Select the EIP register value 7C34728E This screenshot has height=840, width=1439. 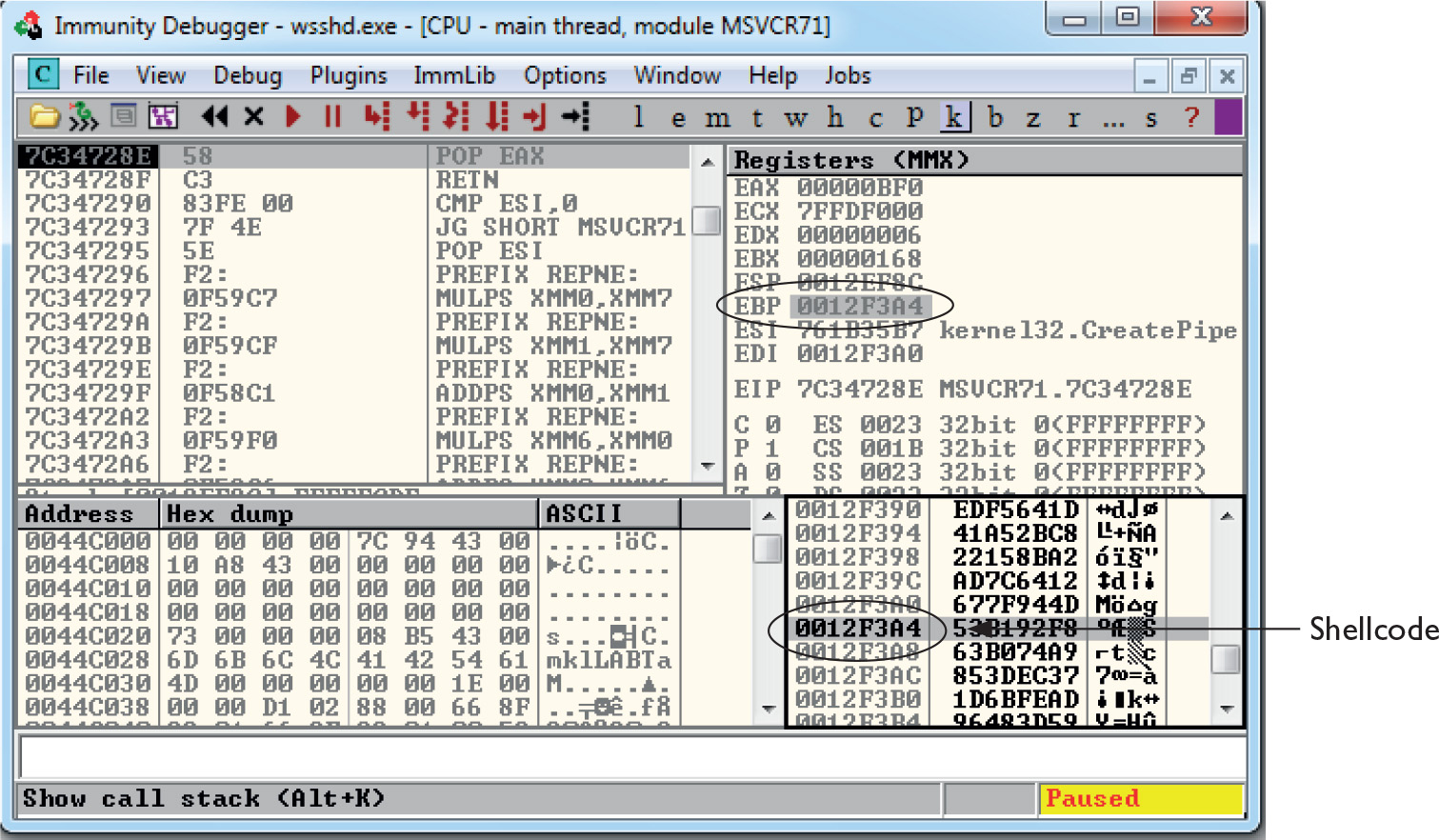[861, 390]
